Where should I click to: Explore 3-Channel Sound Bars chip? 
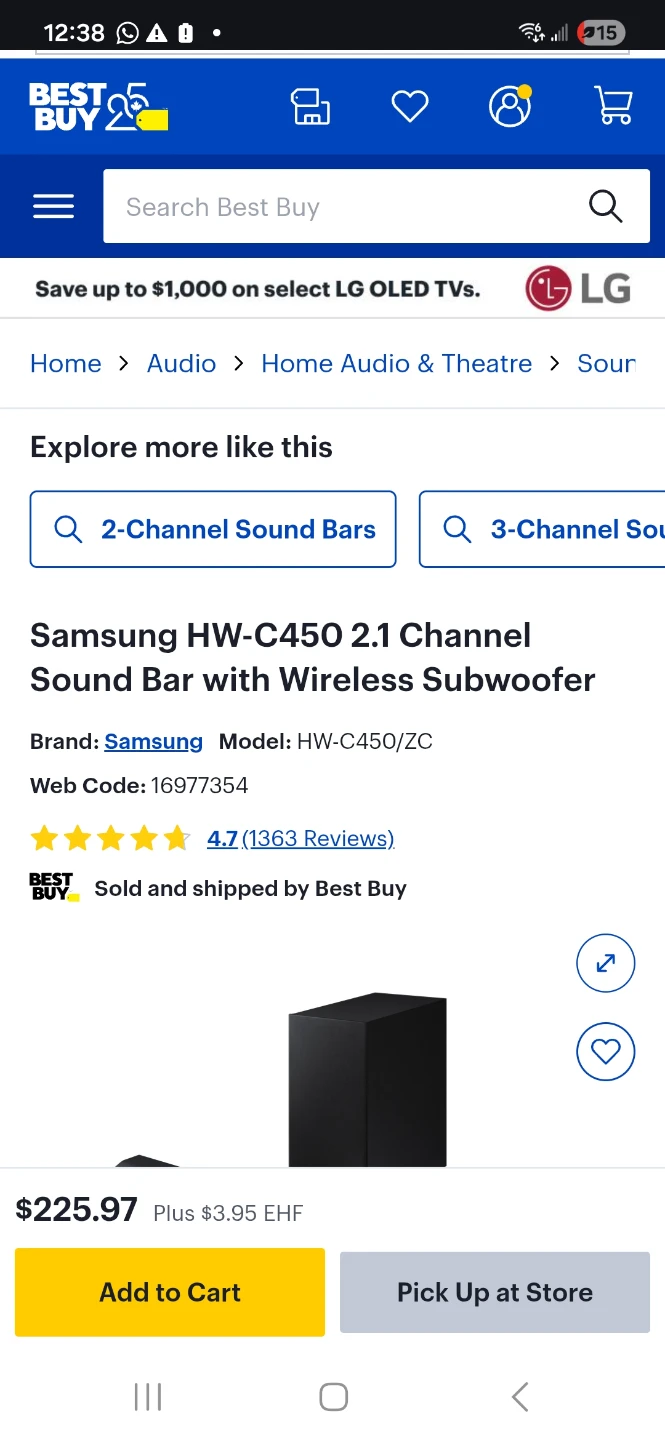[x=545, y=529]
